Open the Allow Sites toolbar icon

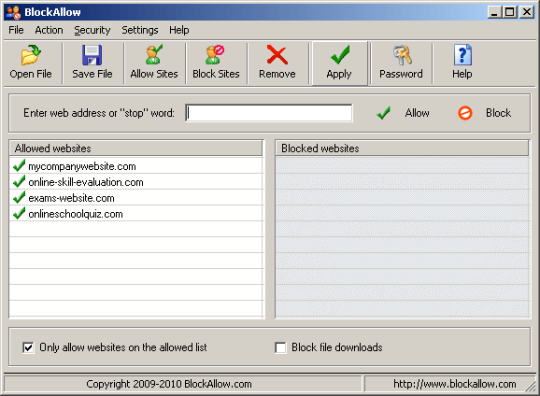coord(154,55)
